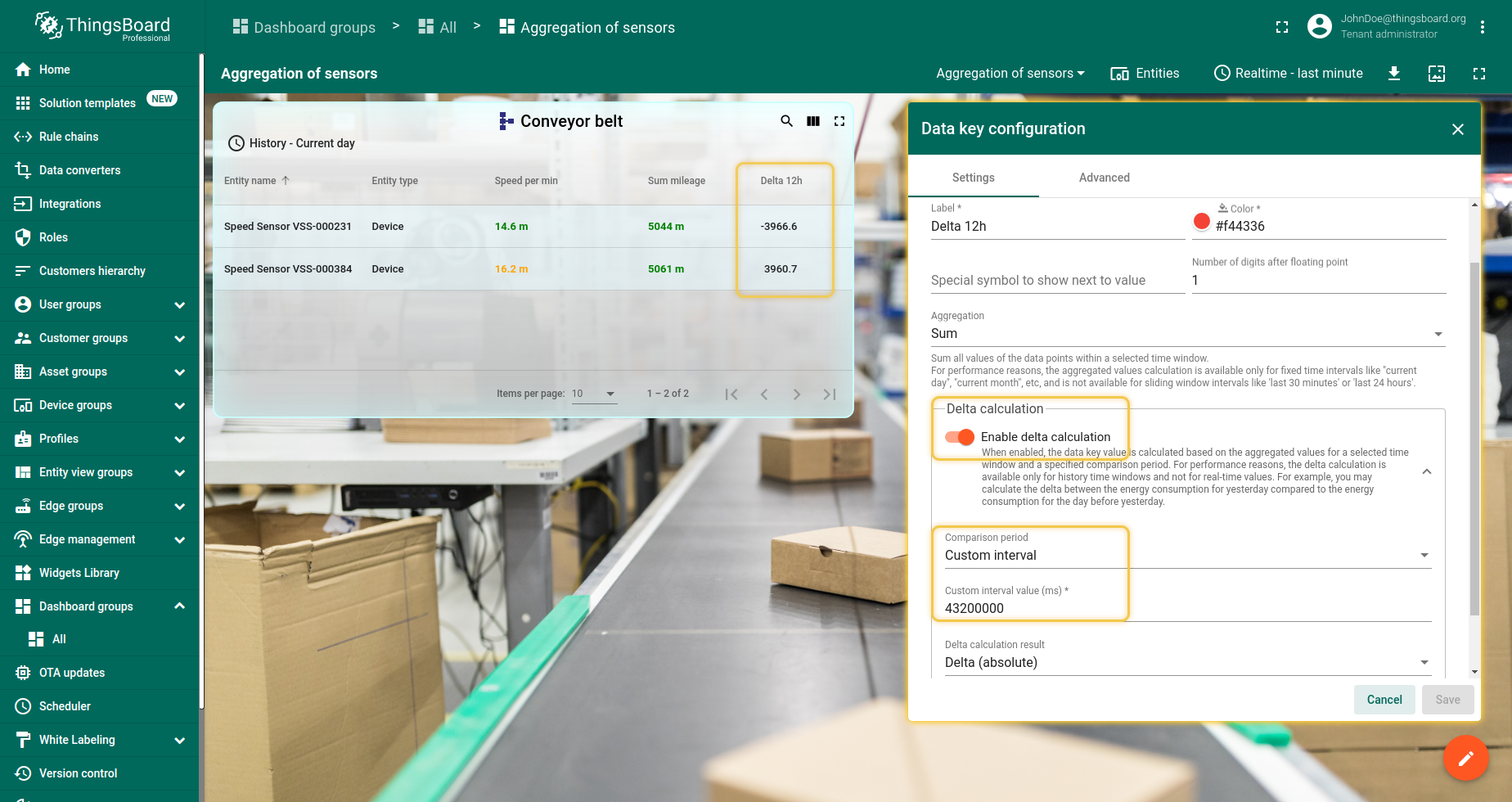The width and height of the screenshot is (1512, 802).
Task: Open Solution templates in sidebar
Action: point(99,103)
